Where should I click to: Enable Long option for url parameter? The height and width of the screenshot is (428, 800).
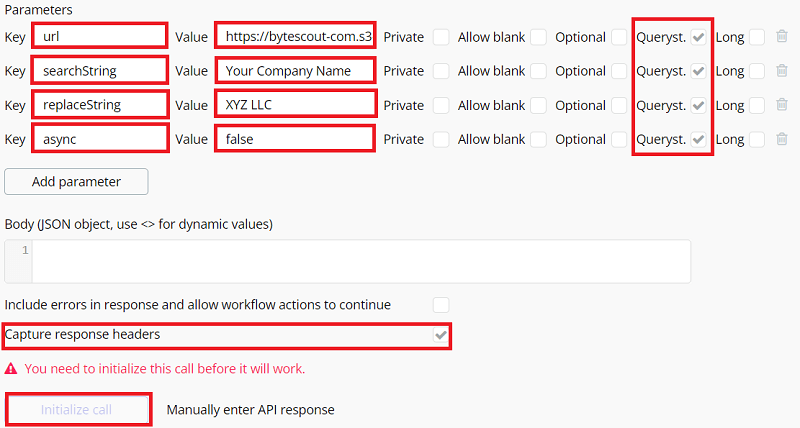click(757, 37)
